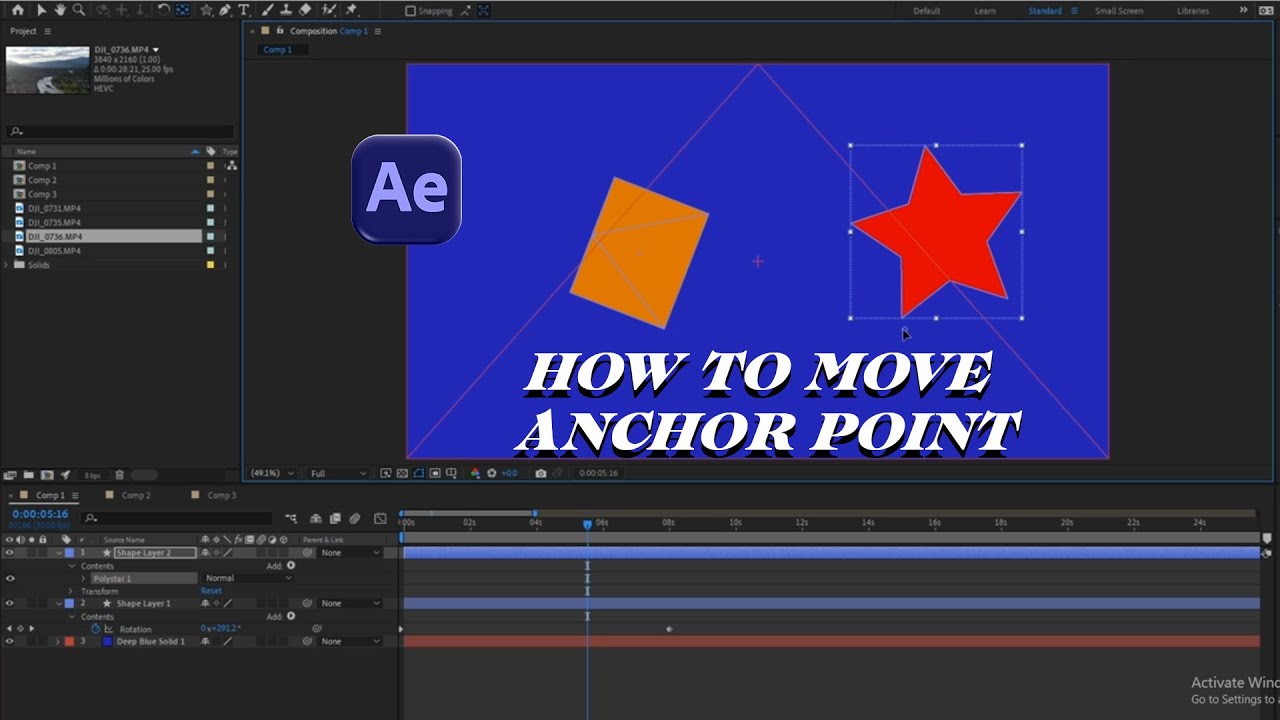Viewport: 1280px width, 720px height.
Task: Toggle Polystar 1 visibility eye
Action: coord(10,578)
